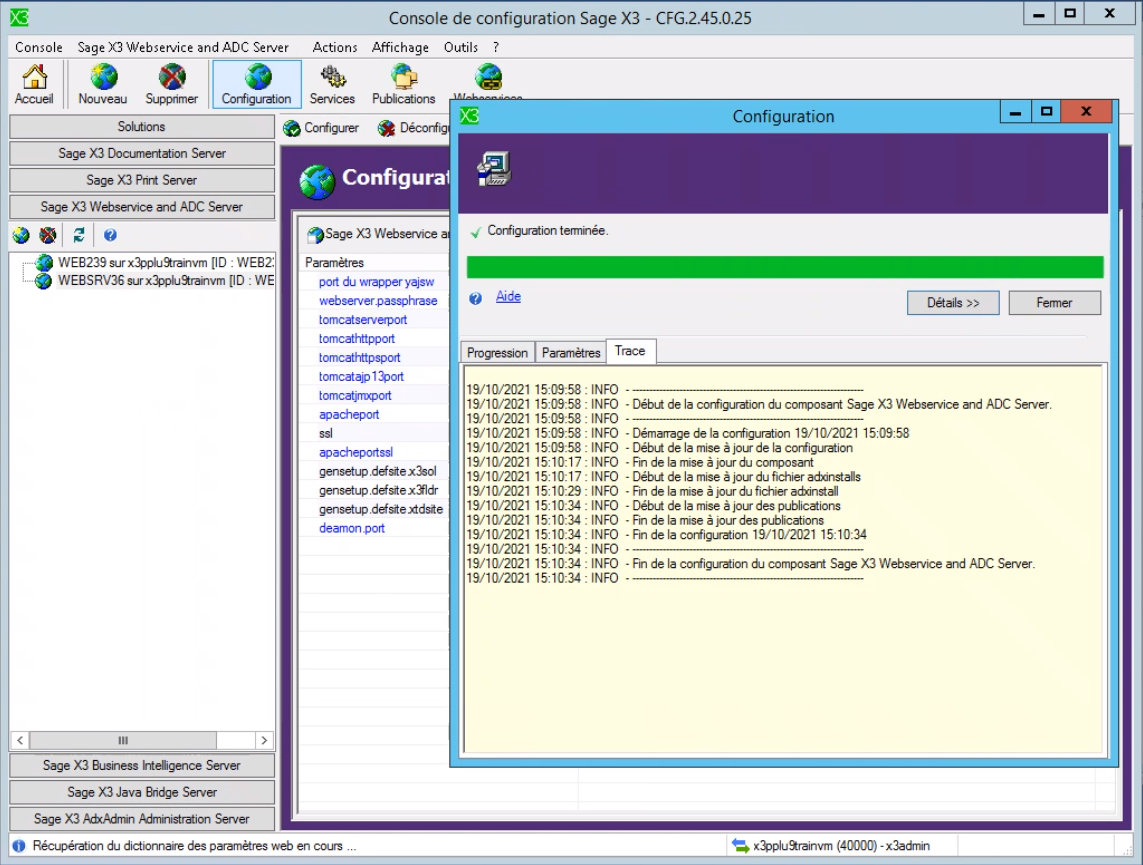Click the tomcathttpport parameter
Screen dimensions: 1143x865
[x=356, y=339]
